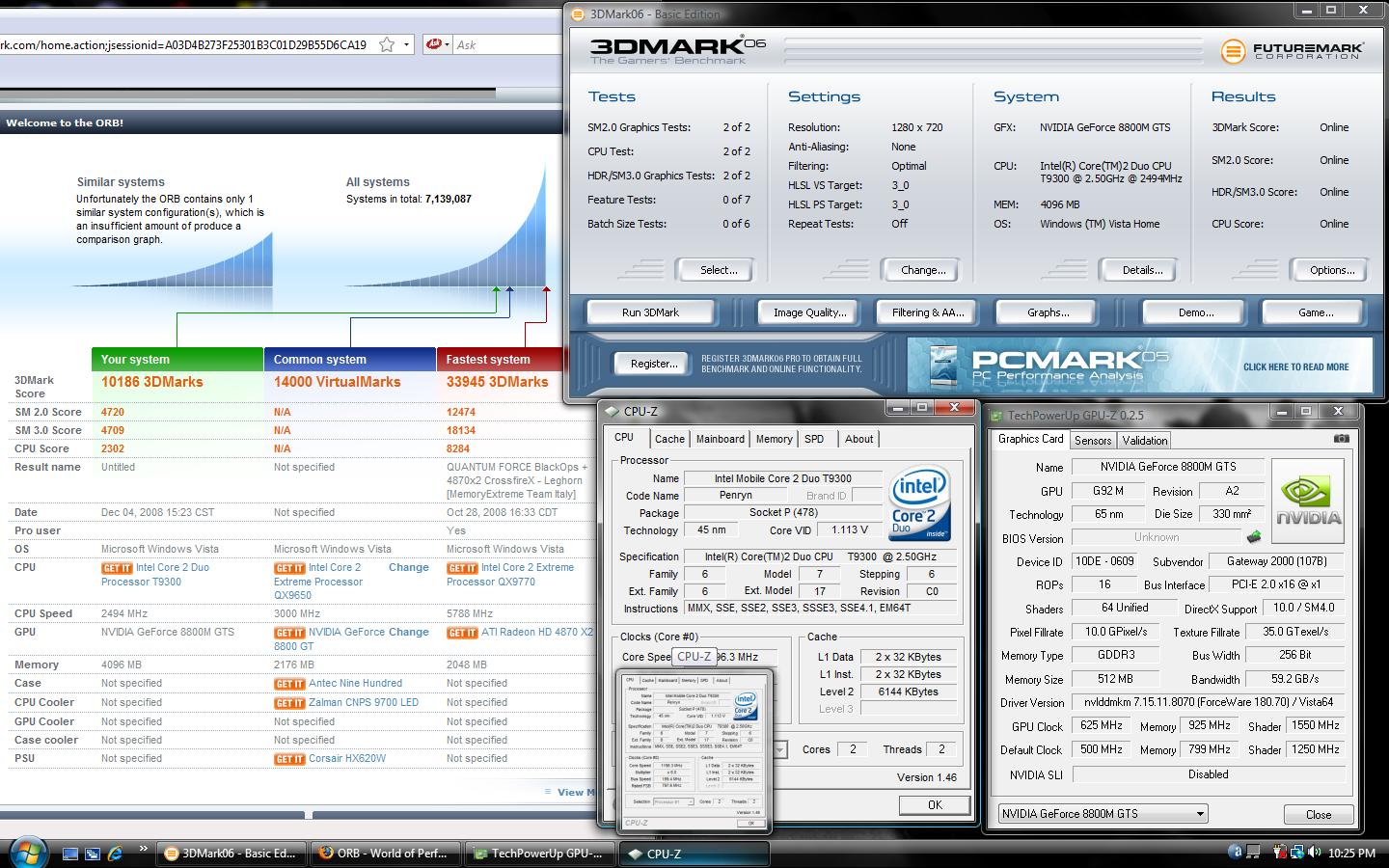Viewport: 1389px width, 868px height.
Task: Click Change settings button in 3DMark06
Action: click(923, 270)
